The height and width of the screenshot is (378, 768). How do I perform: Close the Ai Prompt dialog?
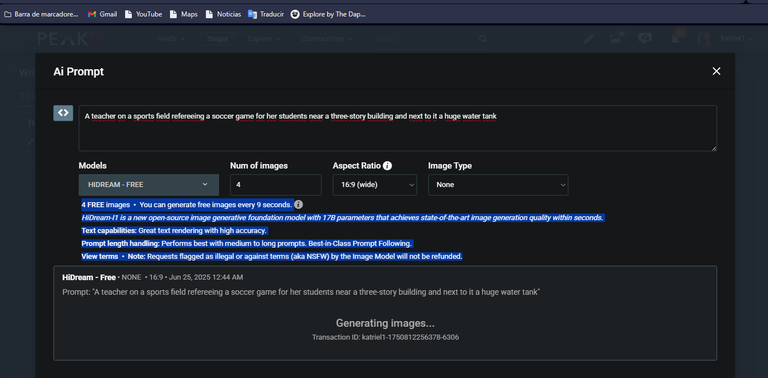pos(716,71)
